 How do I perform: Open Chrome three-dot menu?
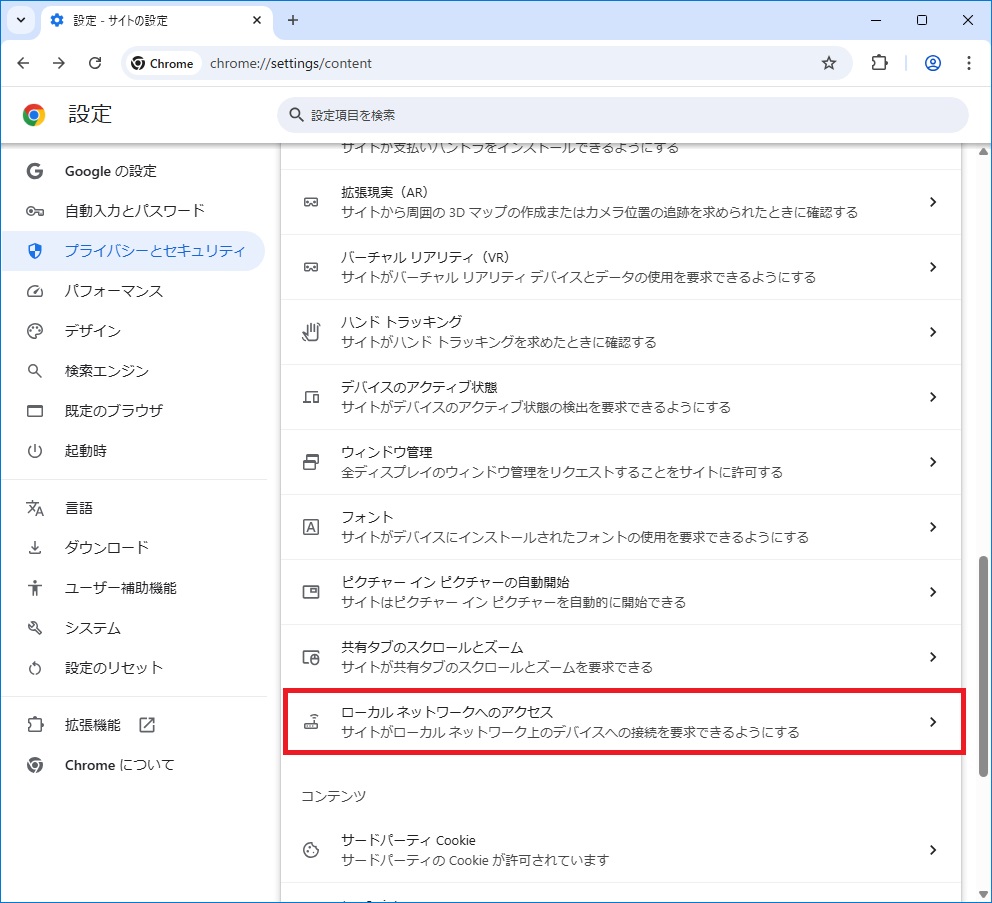pos(968,63)
